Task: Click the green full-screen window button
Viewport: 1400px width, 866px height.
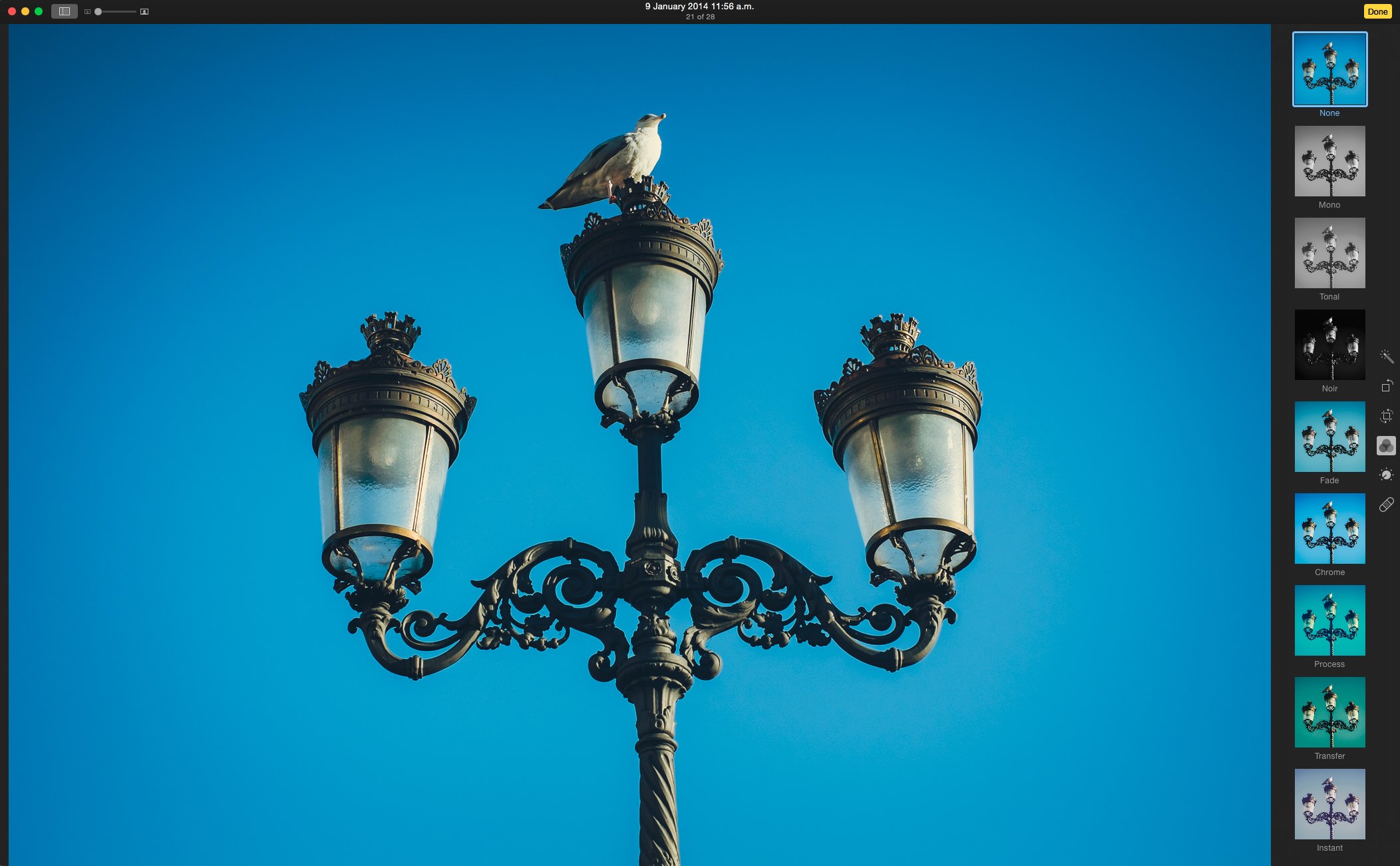Action: coord(39,11)
